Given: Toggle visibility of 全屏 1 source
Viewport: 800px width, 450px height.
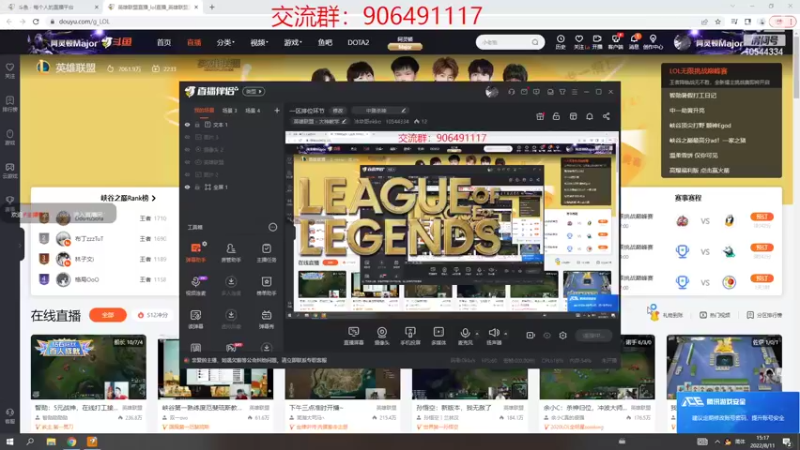Looking at the screenshot, I should point(187,187).
